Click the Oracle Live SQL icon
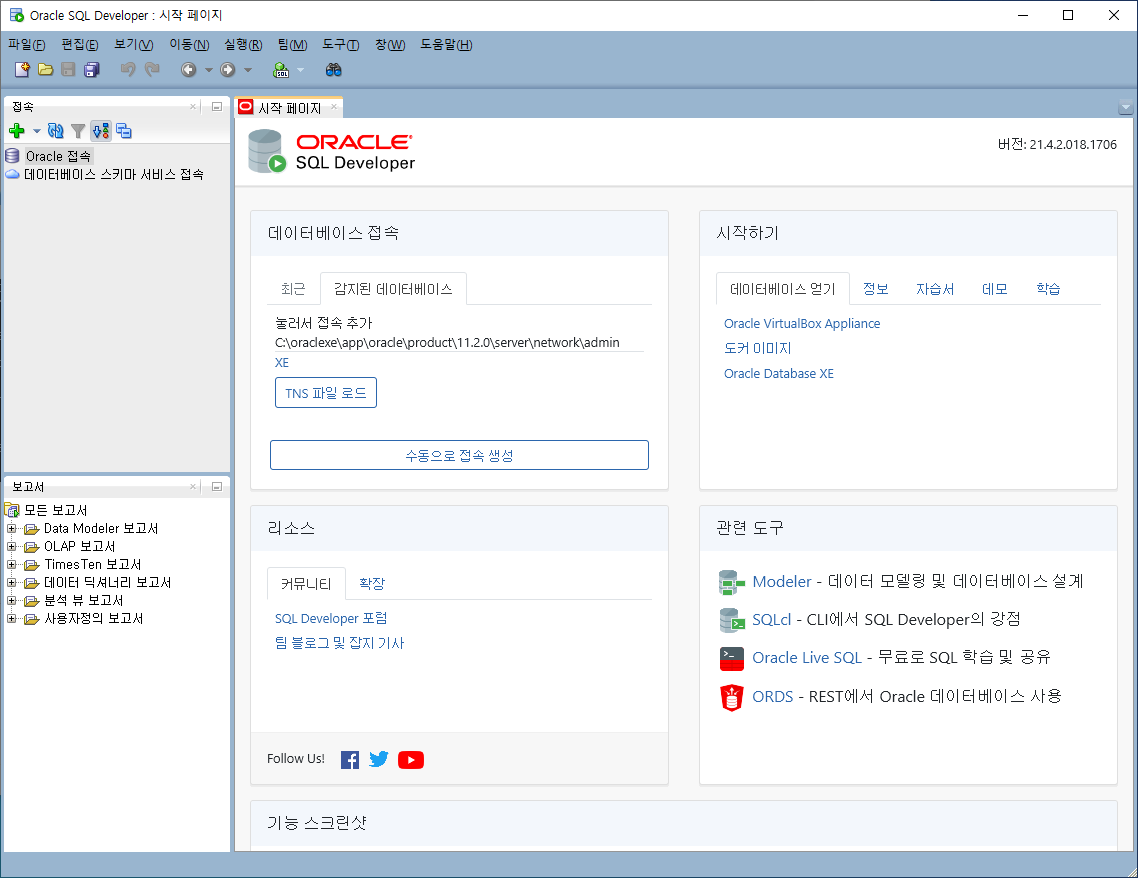1138x878 pixels. [732, 659]
